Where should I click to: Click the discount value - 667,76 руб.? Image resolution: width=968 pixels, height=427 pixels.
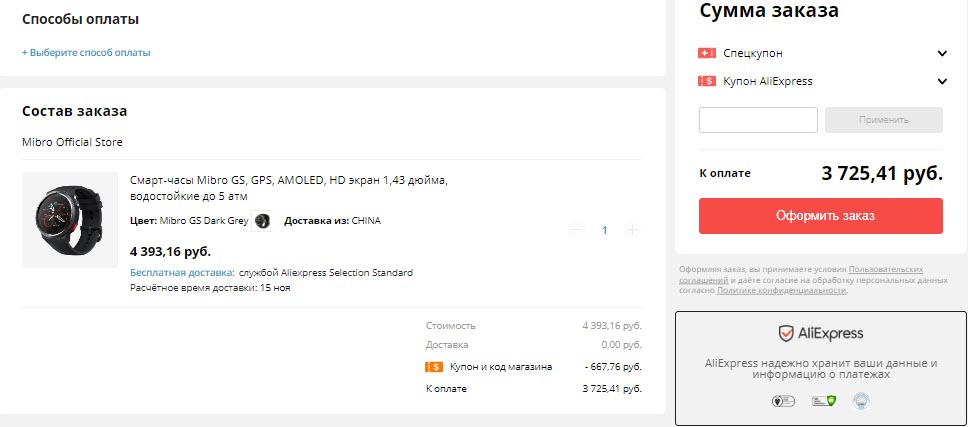[613, 367]
